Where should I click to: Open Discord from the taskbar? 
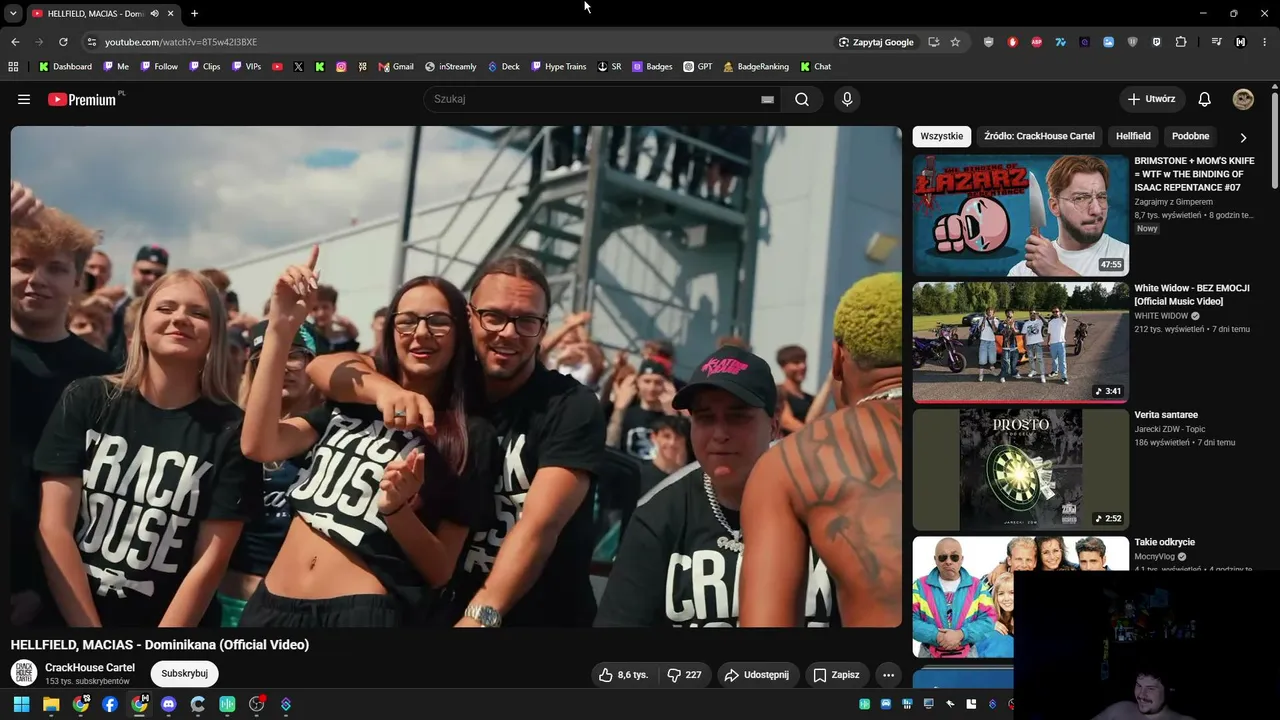pyautogui.click(x=168, y=704)
